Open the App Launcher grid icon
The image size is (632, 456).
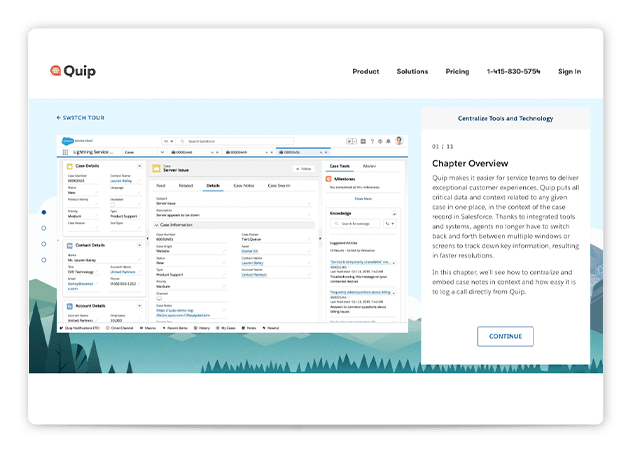click(x=65, y=152)
